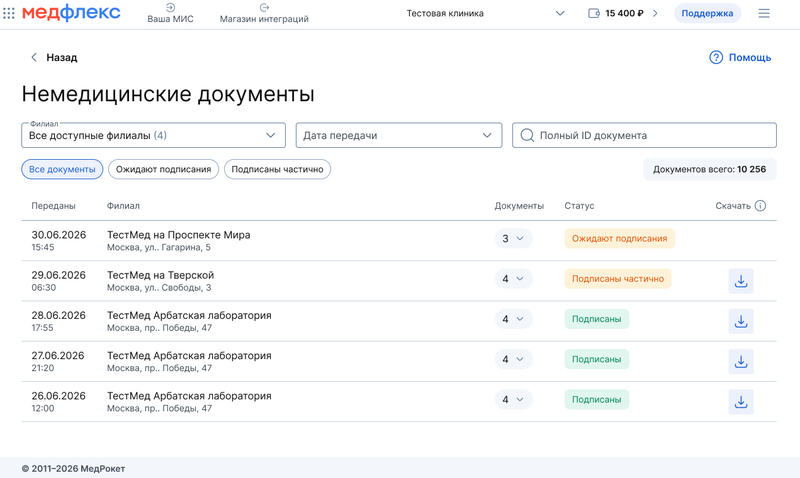Go to Ваша МИС
This screenshot has height=478, width=800.
[170, 13]
